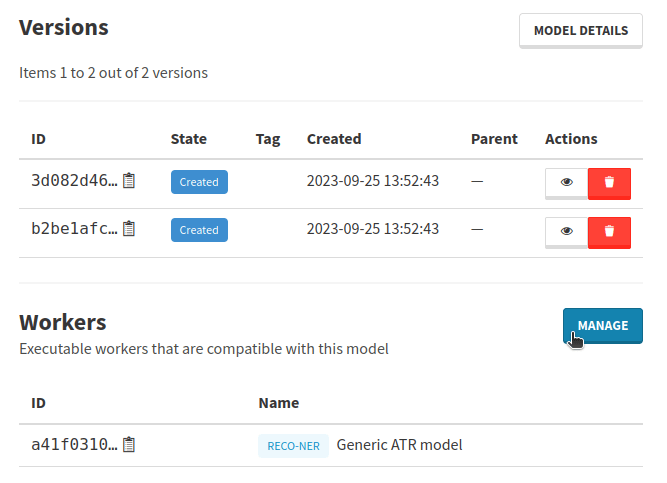The height and width of the screenshot is (483, 667).
Task: Click the State column header
Action: pyautogui.click(x=189, y=139)
